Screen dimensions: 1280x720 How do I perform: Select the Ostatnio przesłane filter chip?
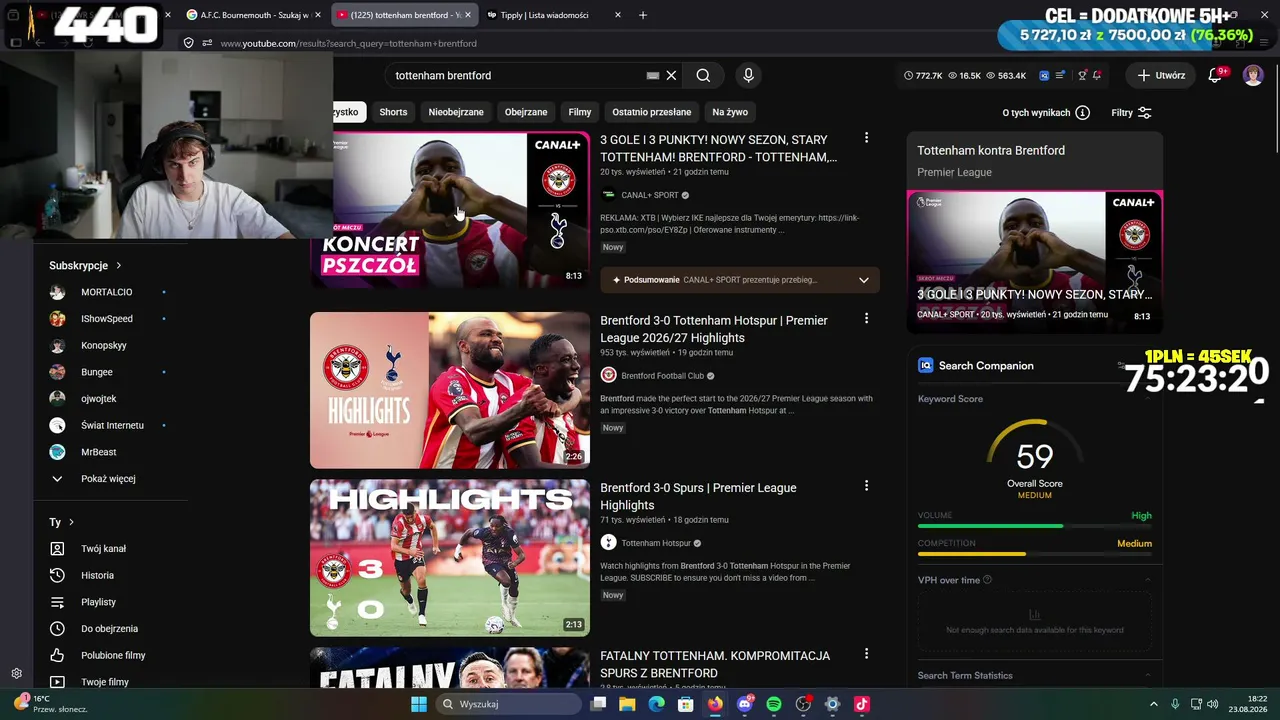coord(652,112)
